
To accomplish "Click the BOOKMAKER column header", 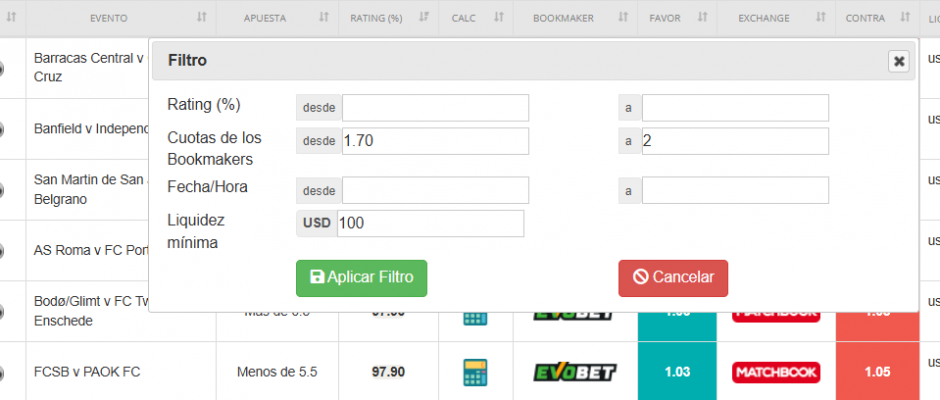I will [563, 18].
